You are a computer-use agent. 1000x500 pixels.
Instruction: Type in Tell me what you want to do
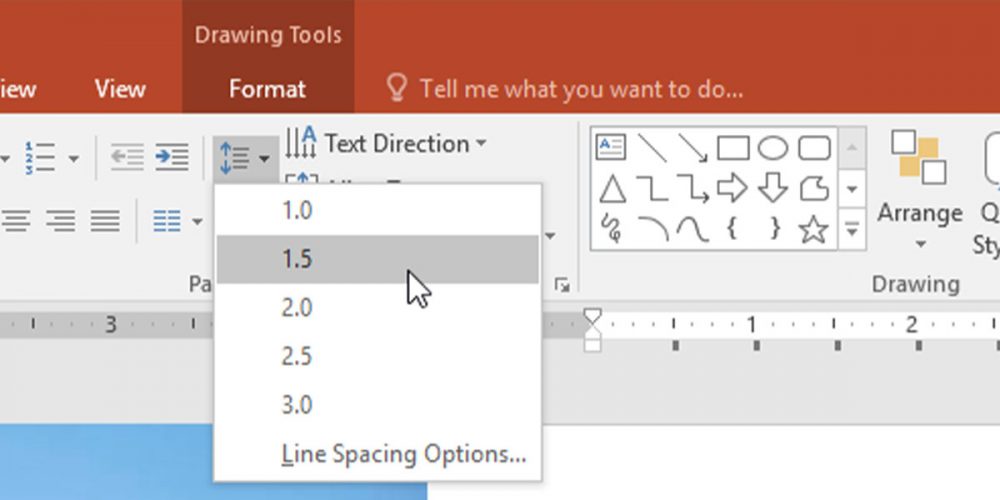pyautogui.click(x=580, y=89)
